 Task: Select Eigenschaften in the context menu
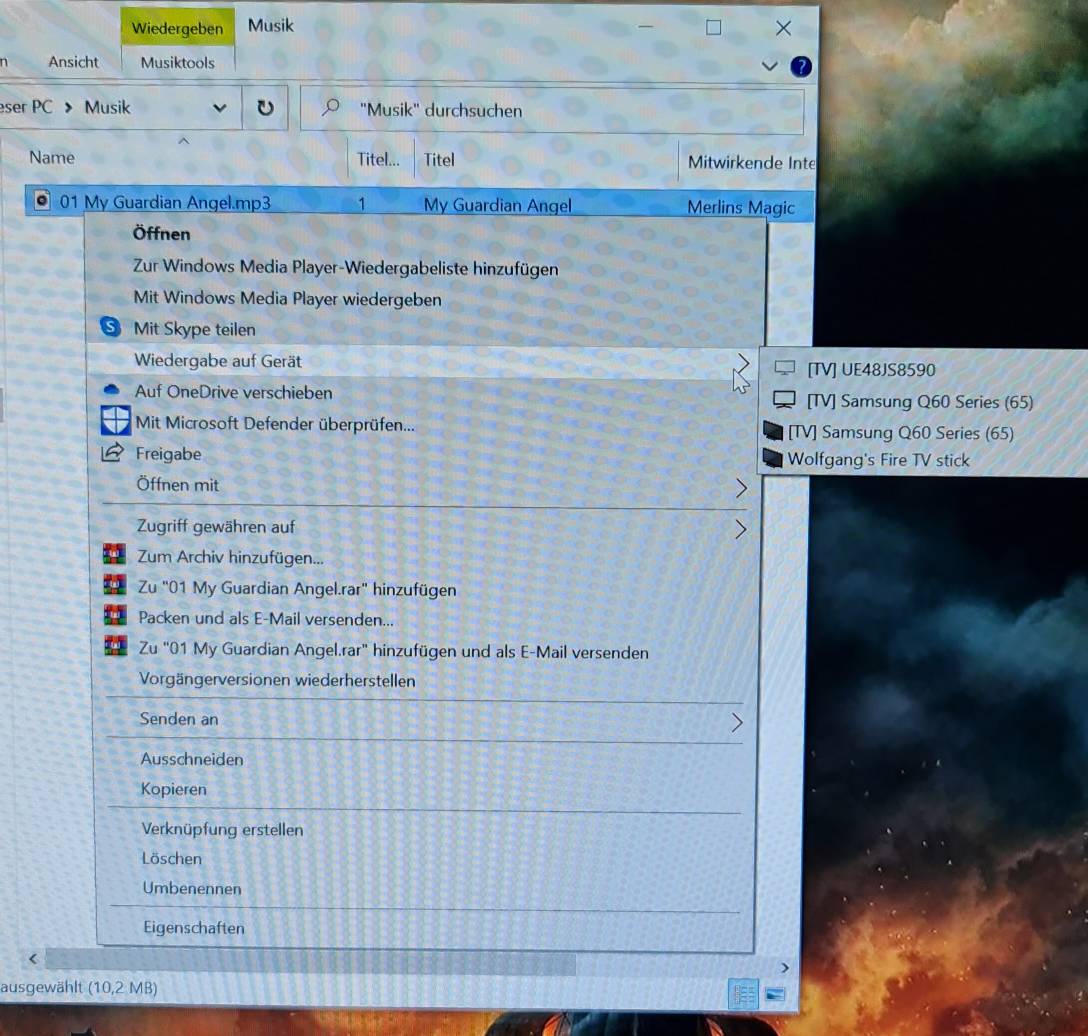193,927
